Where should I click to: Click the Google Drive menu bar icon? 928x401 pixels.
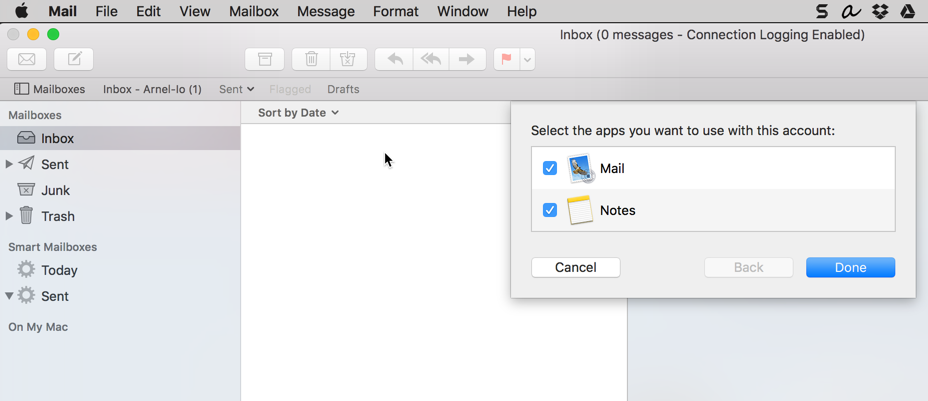pos(908,11)
